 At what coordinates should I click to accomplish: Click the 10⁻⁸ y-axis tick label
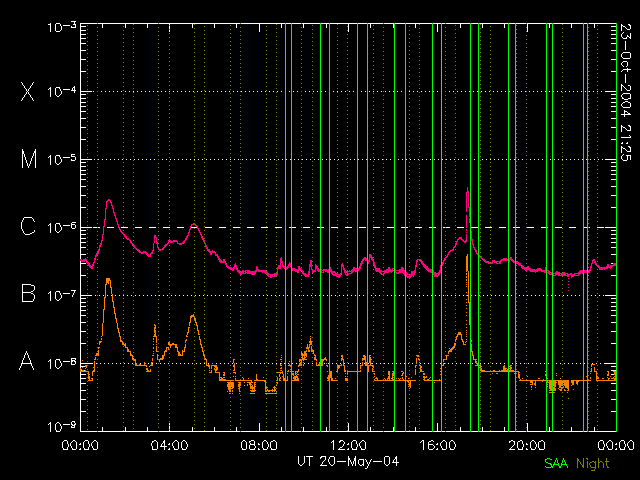click(x=62, y=363)
